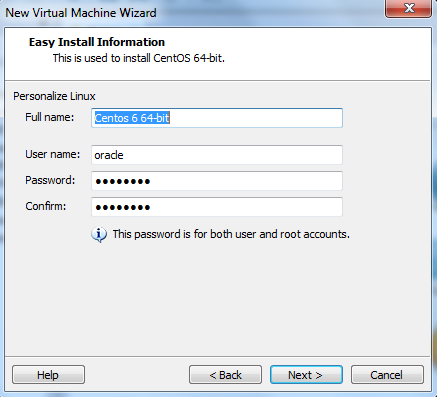Click the password for user and root note
Screen dimensions: 437x397
(x=231, y=234)
